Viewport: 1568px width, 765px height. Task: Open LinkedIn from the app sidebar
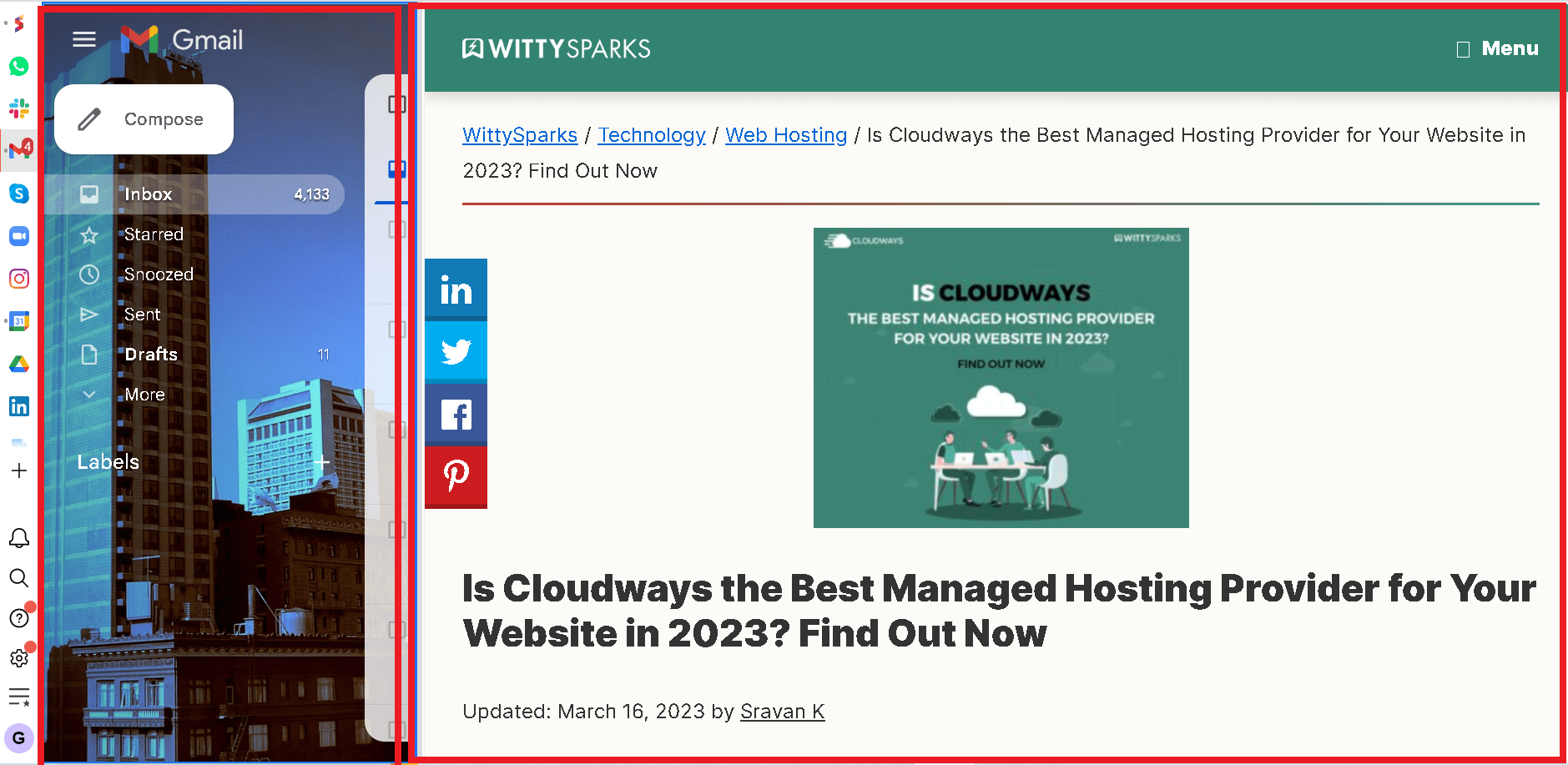18,406
